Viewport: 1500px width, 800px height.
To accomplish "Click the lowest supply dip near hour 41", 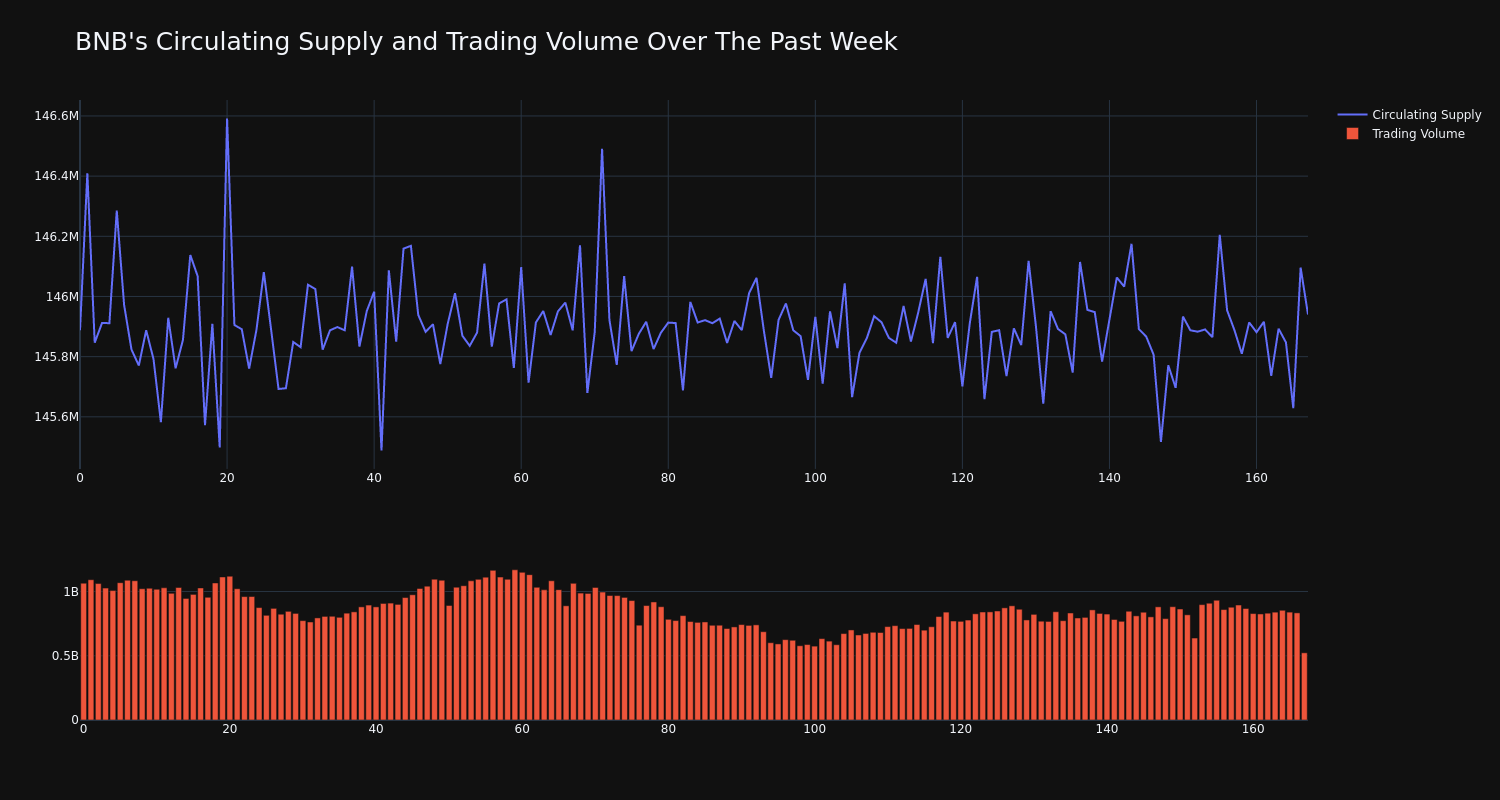I will [x=381, y=449].
